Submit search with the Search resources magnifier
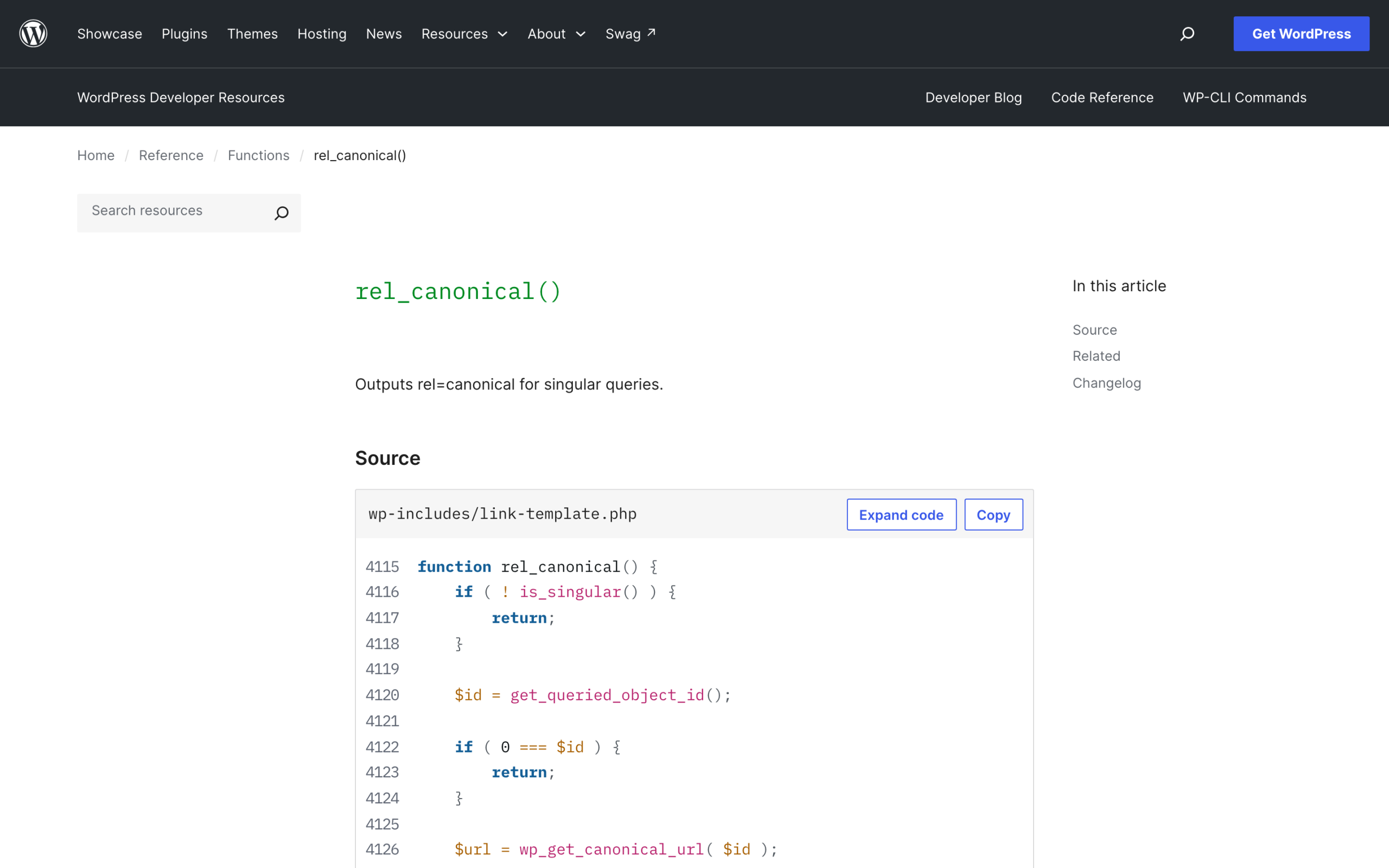The height and width of the screenshot is (868, 1389). (x=281, y=213)
